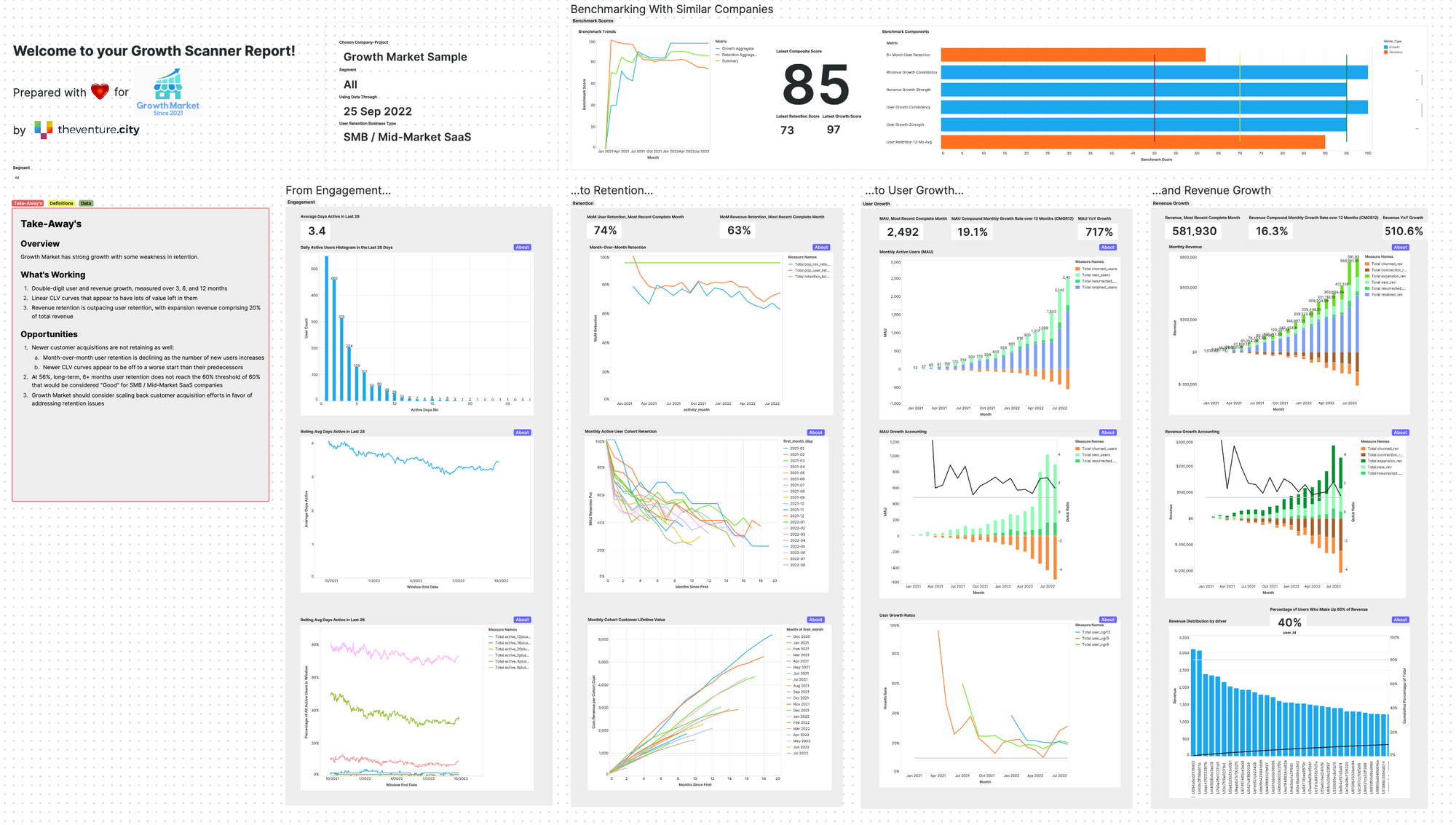The width and height of the screenshot is (1456, 825).
Task: Click the orange Retention legend swatch
Action: tap(1385, 52)
